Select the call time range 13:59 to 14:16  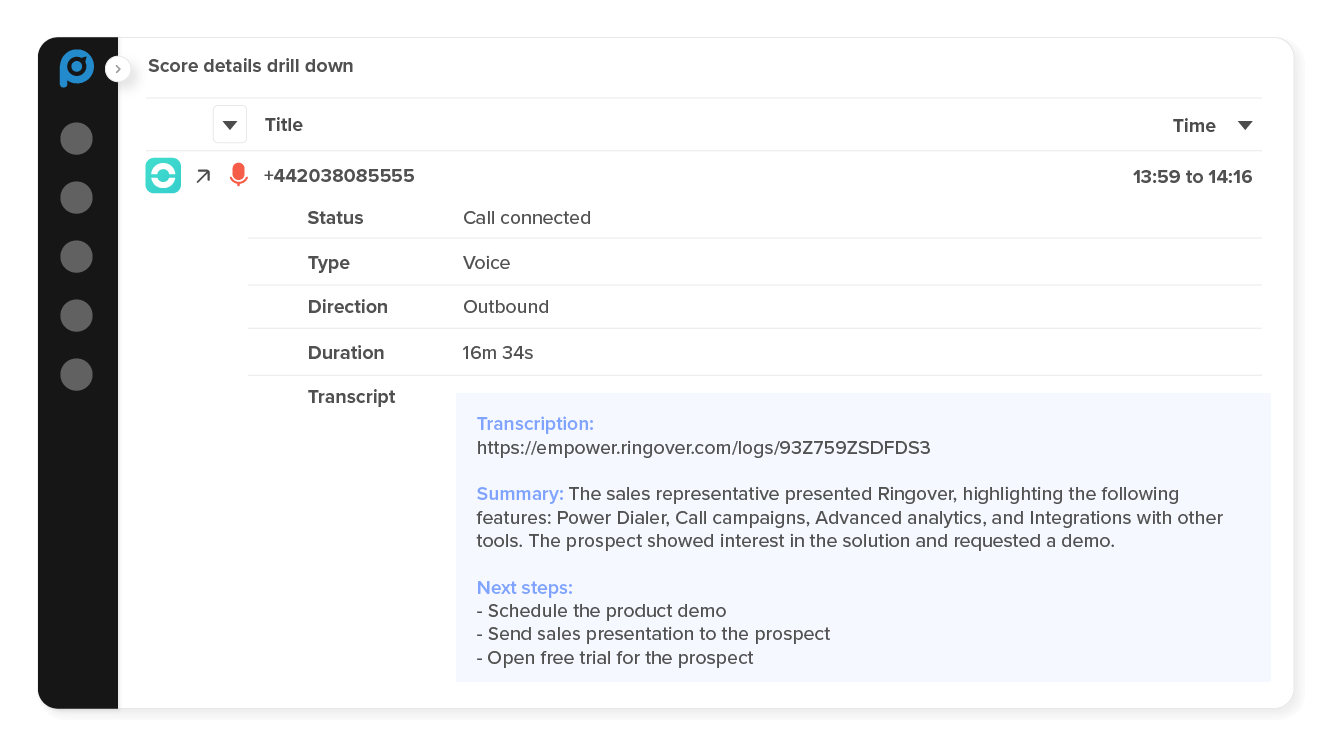pos(1192,175)
